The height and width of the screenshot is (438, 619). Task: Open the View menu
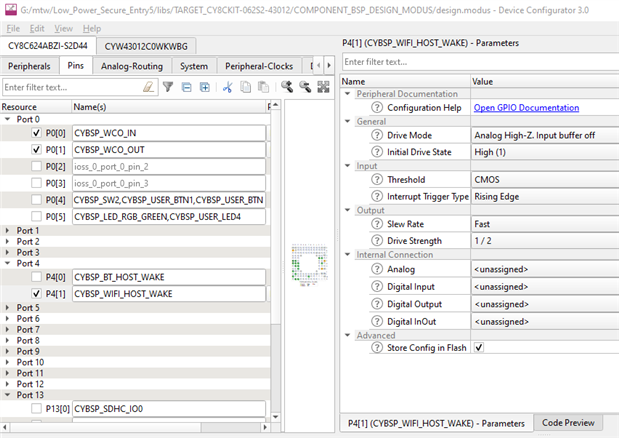(x=63, y=28)
